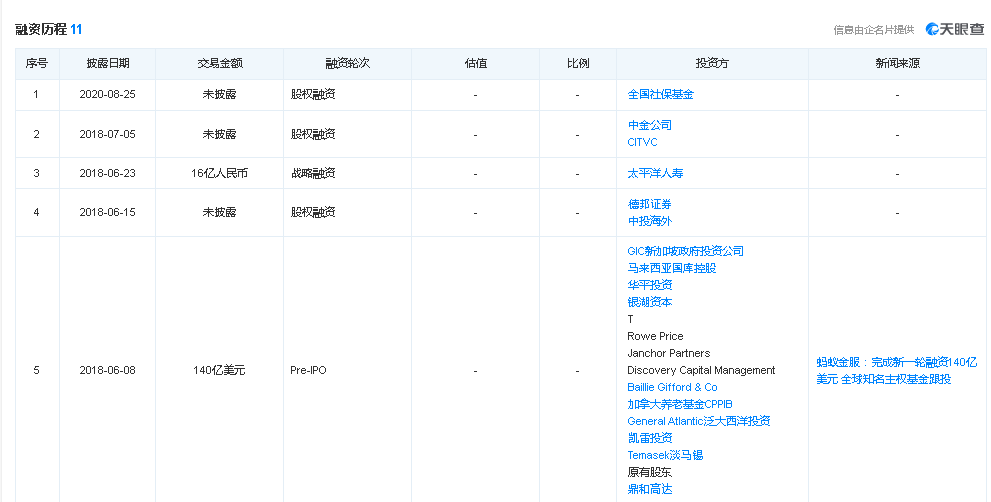Click the 融资轮次 column header

[347, 63]
